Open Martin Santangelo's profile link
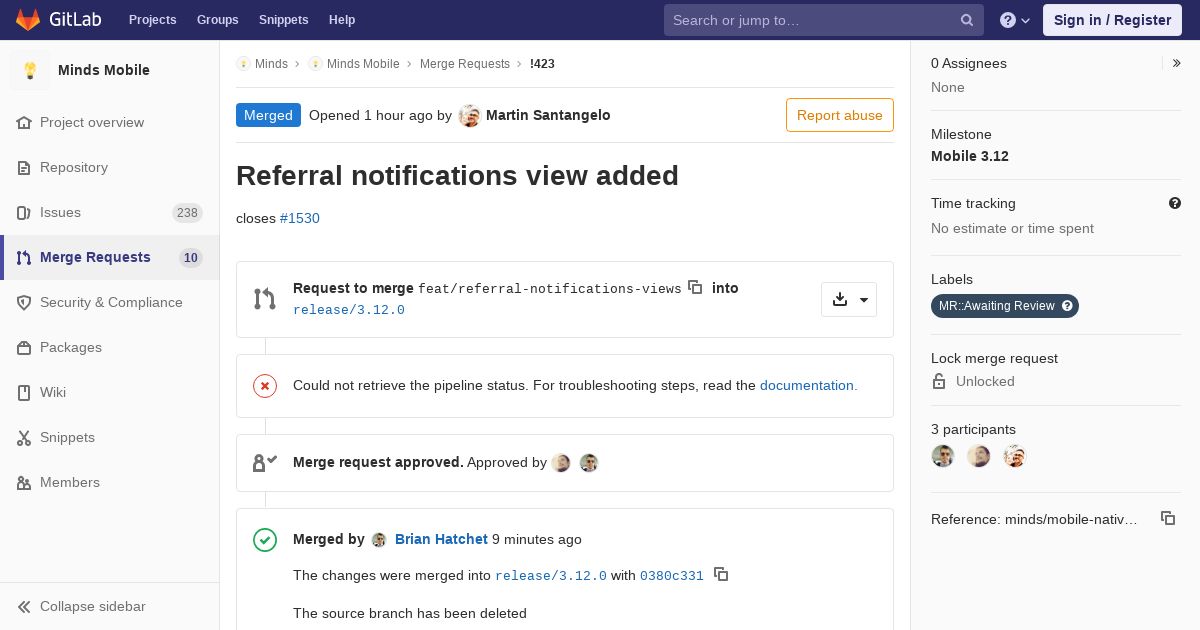1200x630 pixels. [x=548, y=115]
